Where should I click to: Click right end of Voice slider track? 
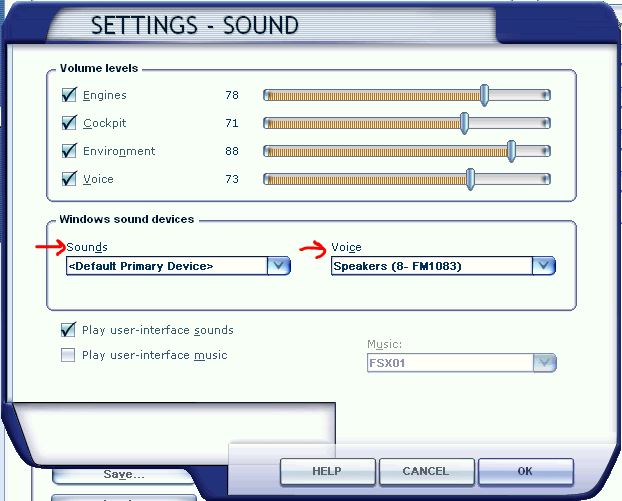(546, 179)
